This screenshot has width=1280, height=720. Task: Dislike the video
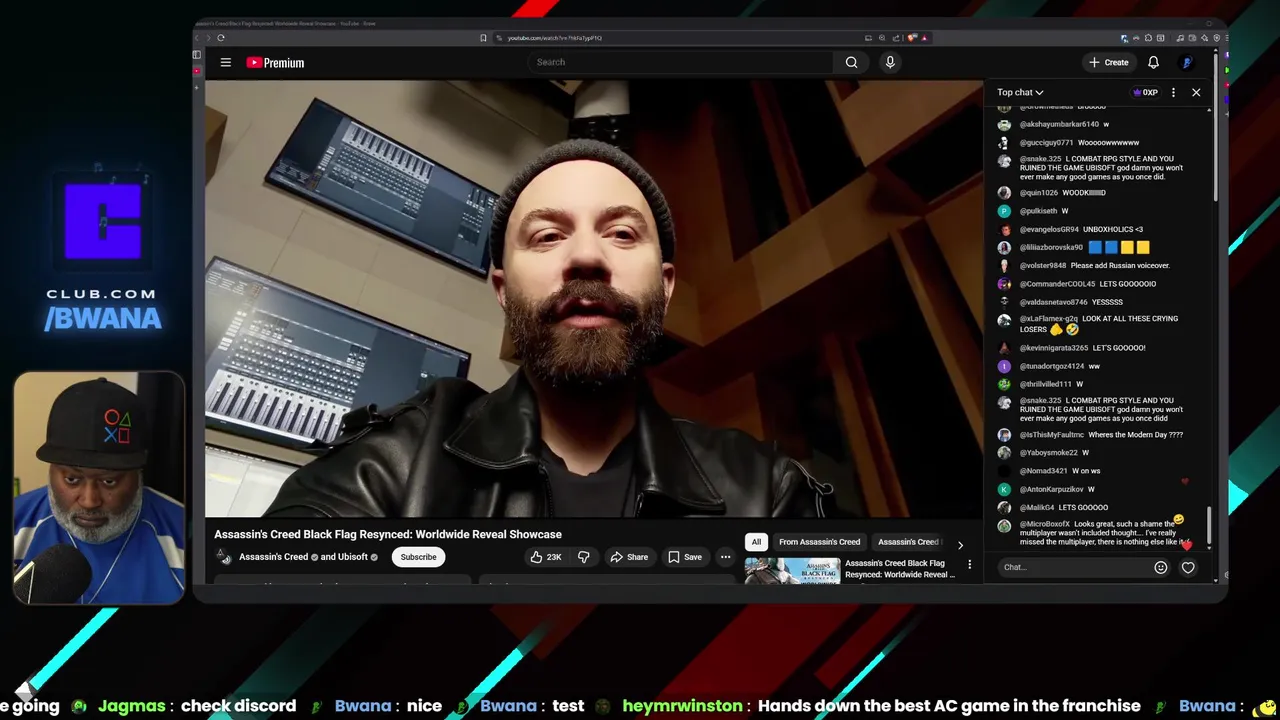click(584, 557)
